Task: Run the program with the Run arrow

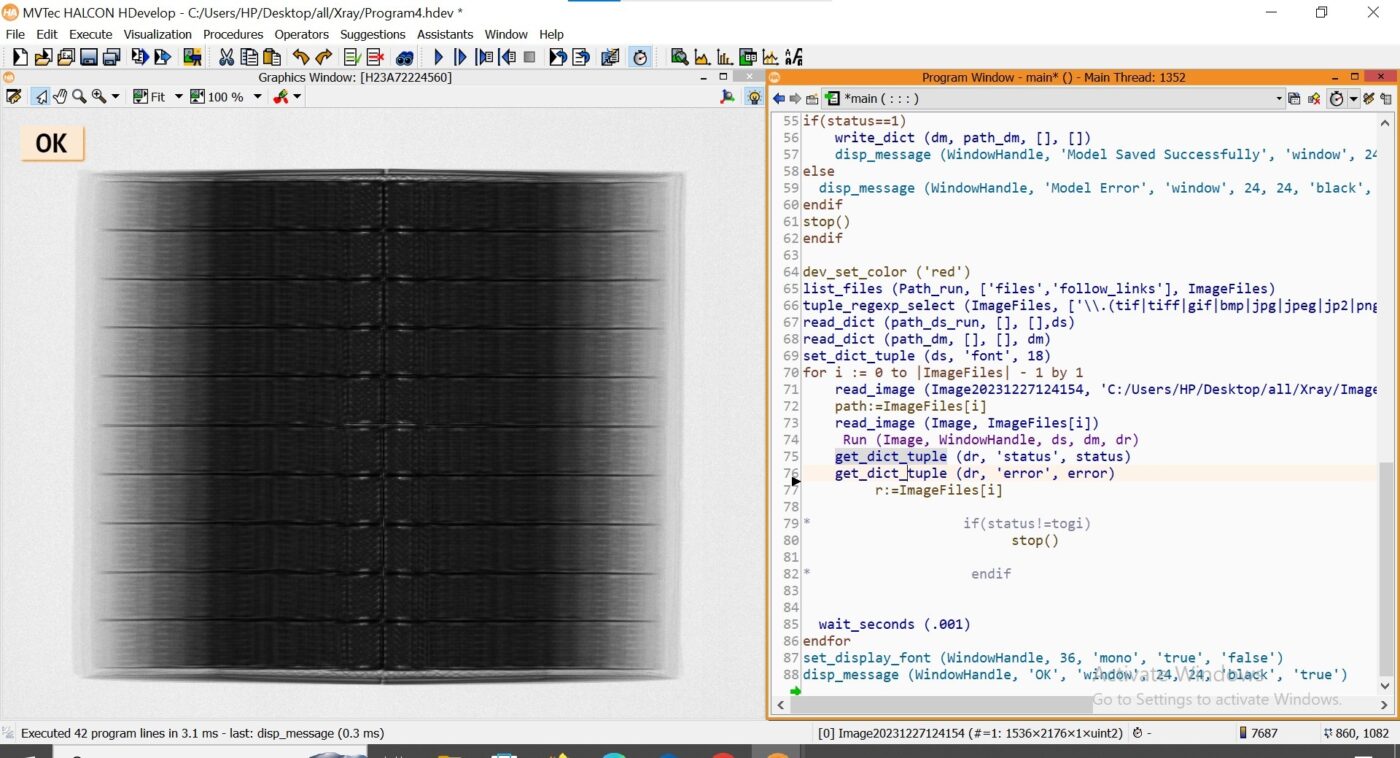Action: pos(438,57)
